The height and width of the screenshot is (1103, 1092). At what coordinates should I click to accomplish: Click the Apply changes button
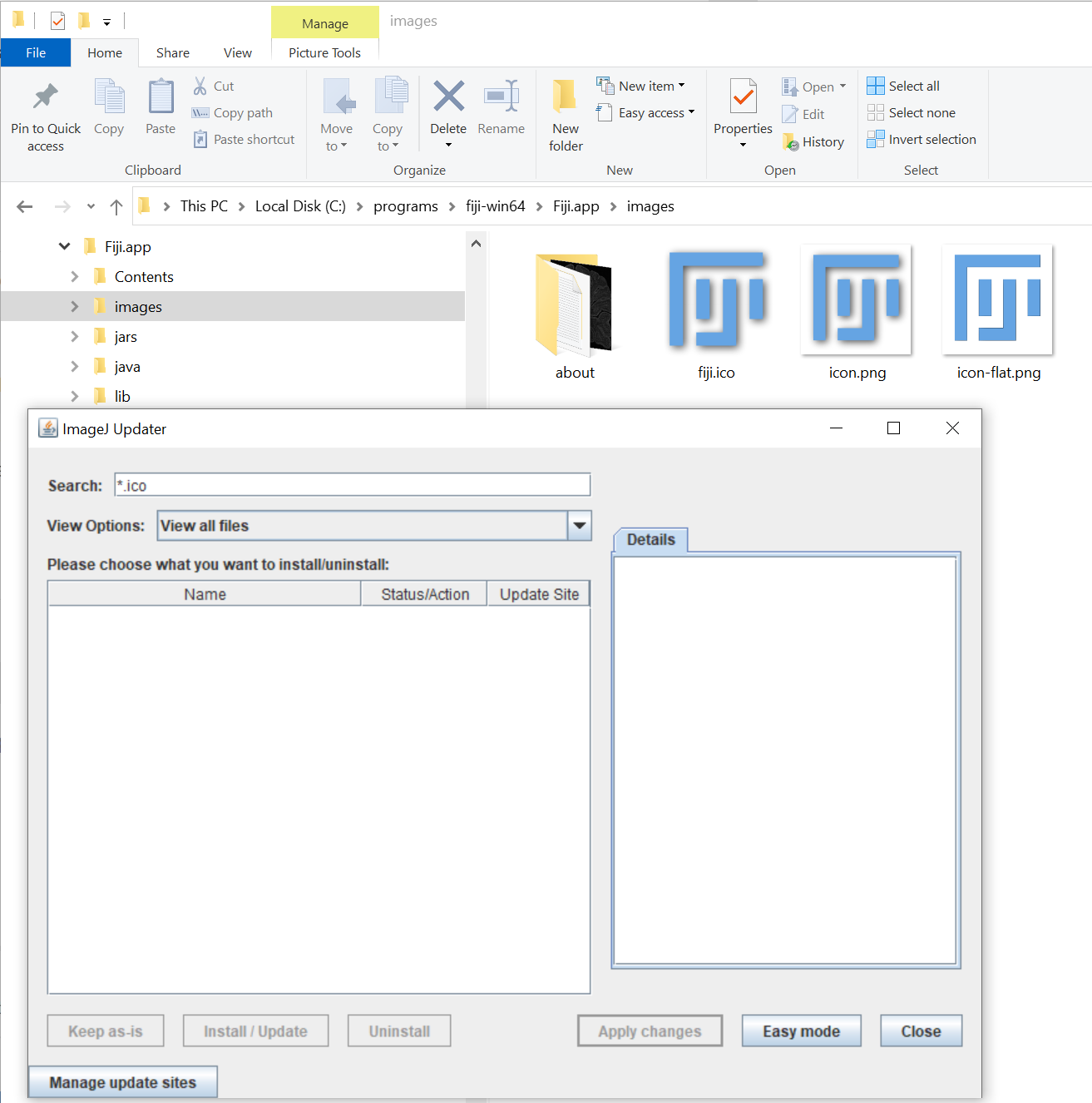tap(650, 1031)
